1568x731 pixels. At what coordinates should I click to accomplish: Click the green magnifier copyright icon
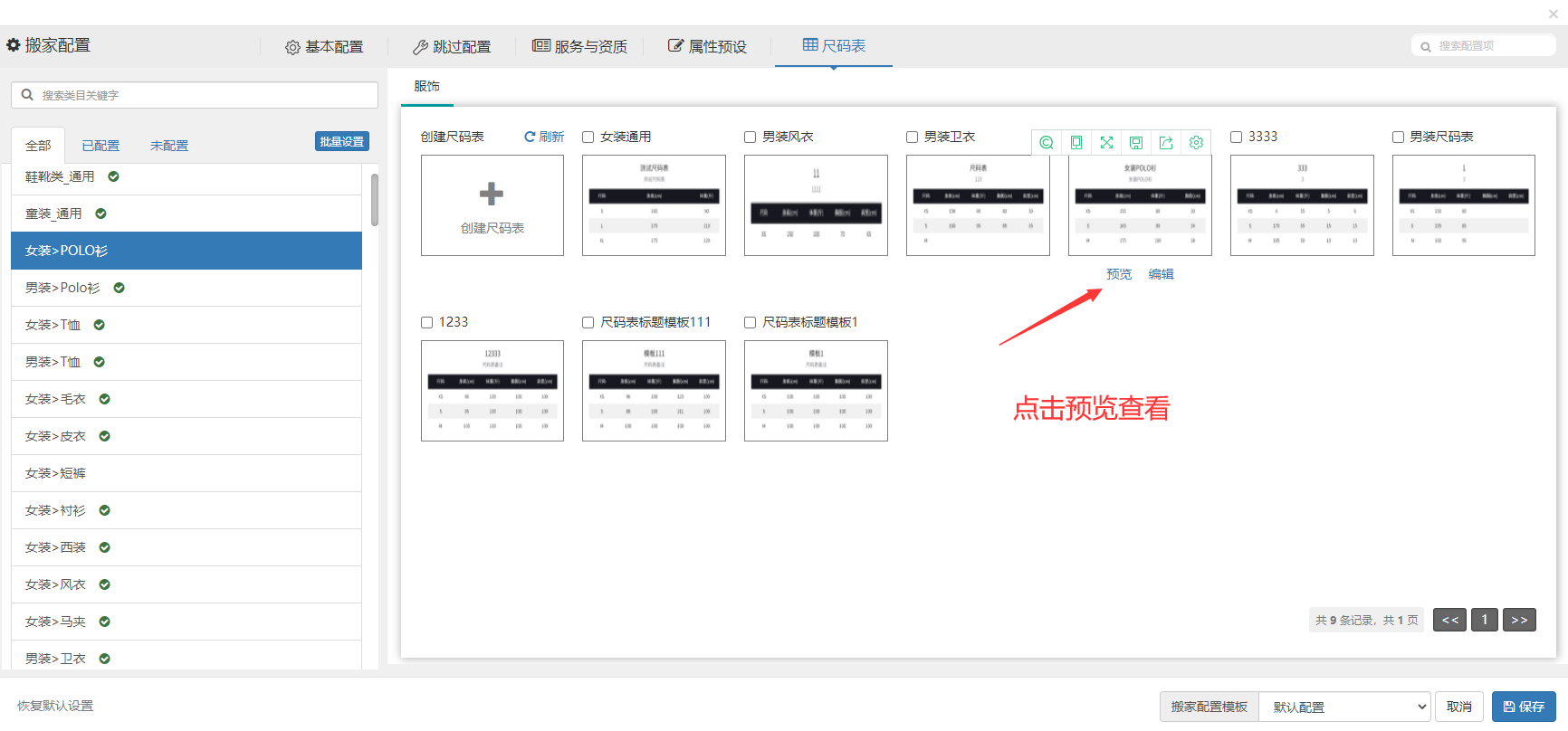pyautogui.click(x=1047, y=143)
